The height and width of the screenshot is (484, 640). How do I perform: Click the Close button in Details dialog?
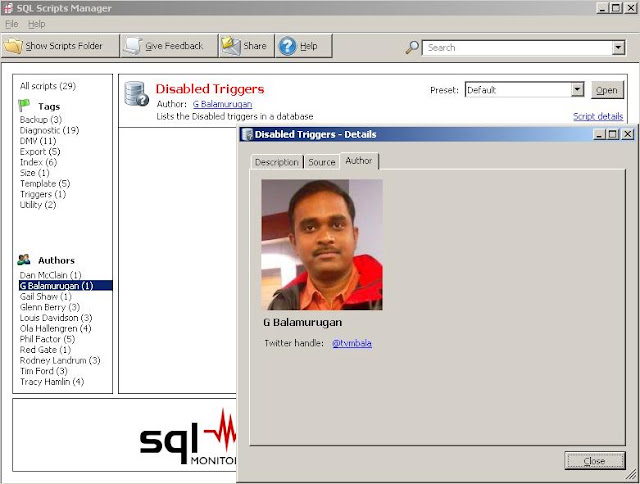tap(594, 461)
